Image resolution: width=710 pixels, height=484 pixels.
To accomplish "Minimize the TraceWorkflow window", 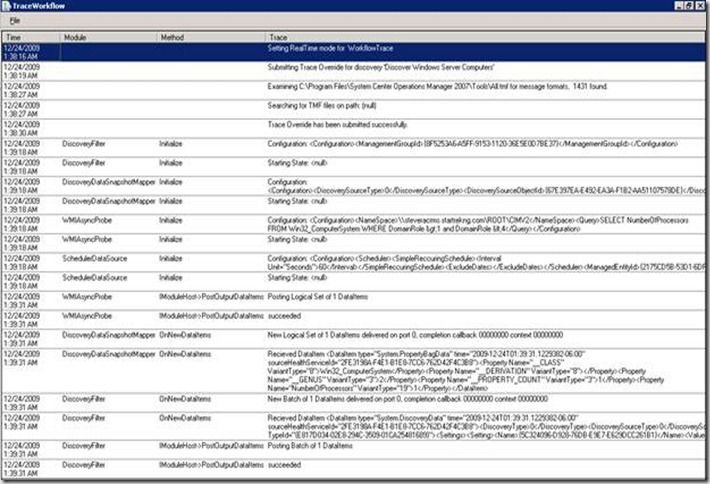I will point(678,5).
